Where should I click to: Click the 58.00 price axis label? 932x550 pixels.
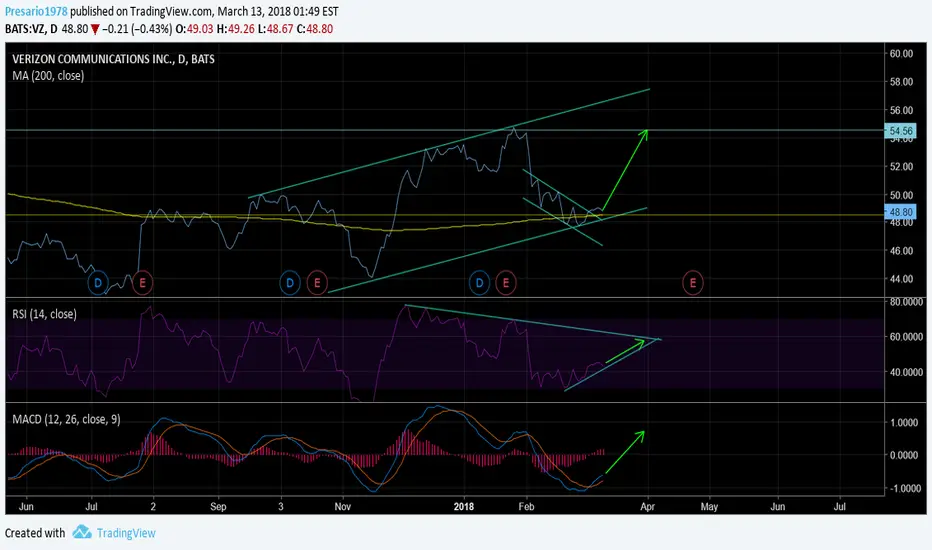[901, 81]
